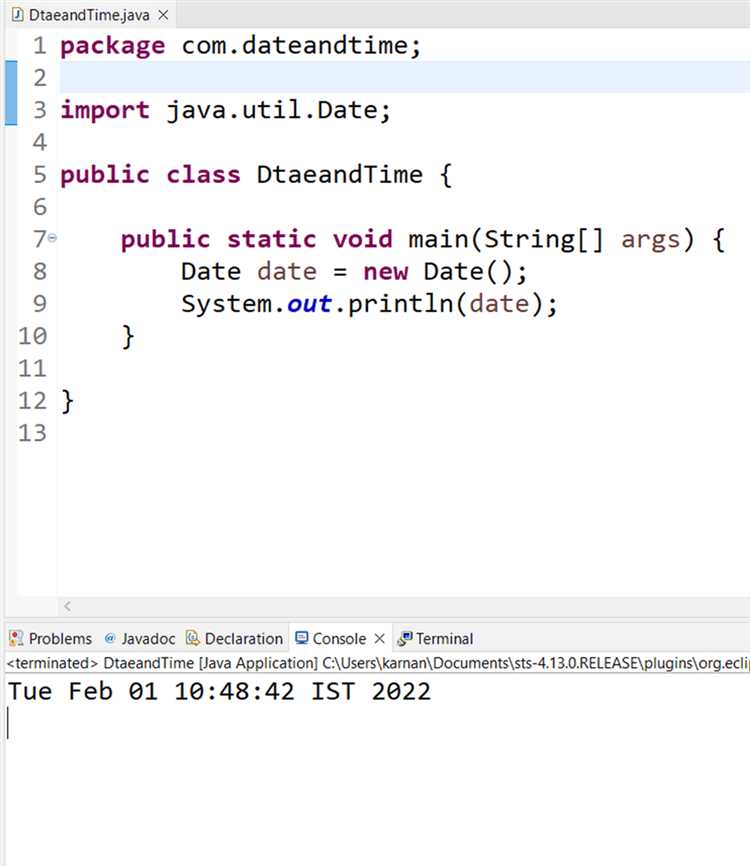Click the package keyword on line 1
The width and height of the screenshot is (750, 866).
point(113,46)
